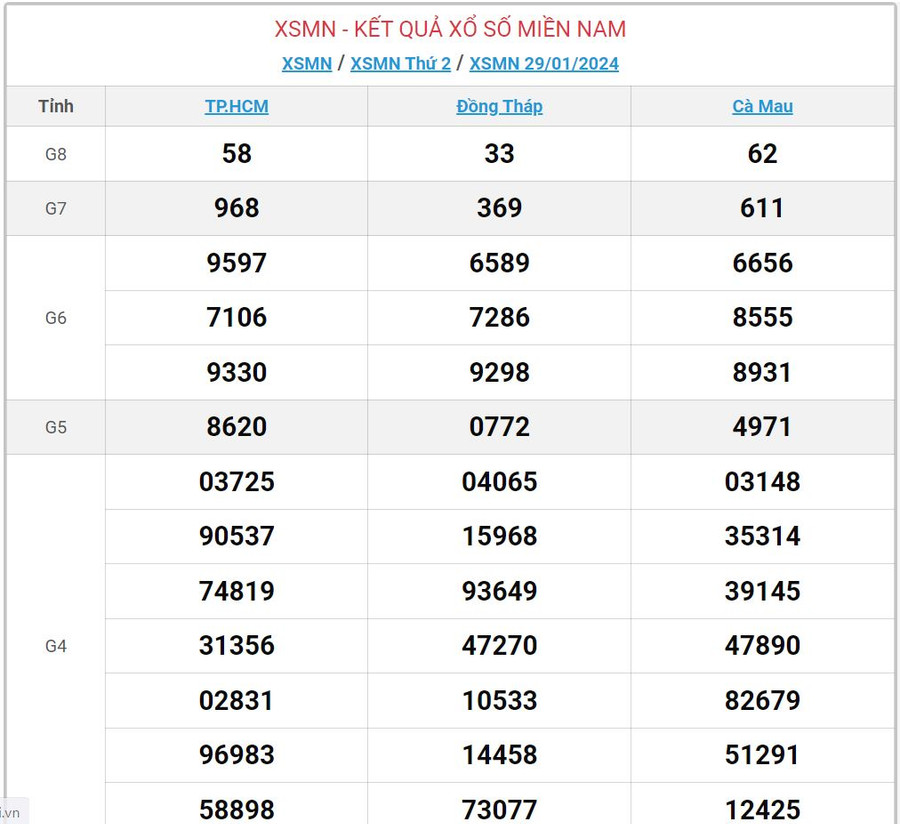Select TP.HCM G8 result 58
Screen dimensions: 900x824
(x=237, y=154)
